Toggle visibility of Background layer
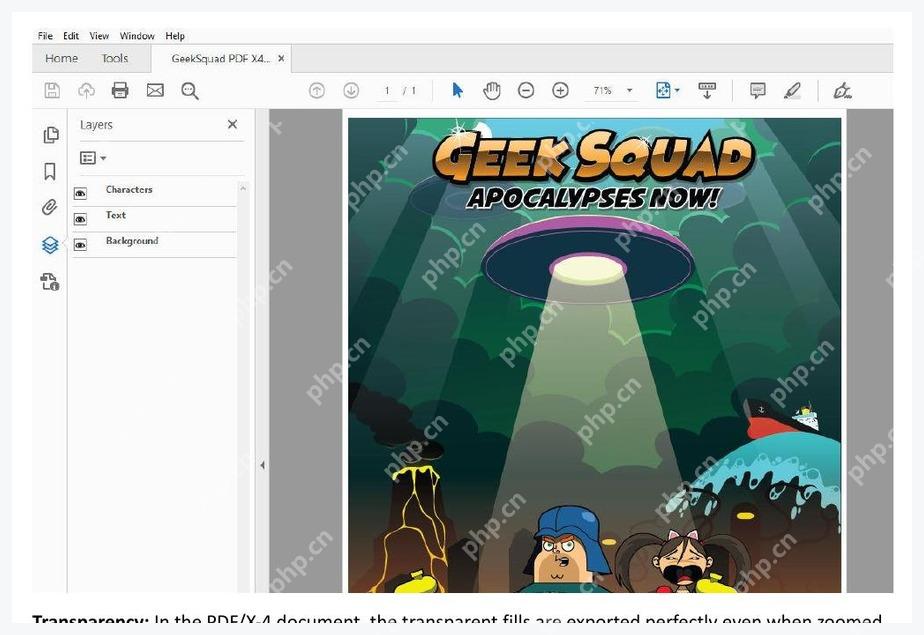Screen dimensions: 924x635 click(80, 244)
